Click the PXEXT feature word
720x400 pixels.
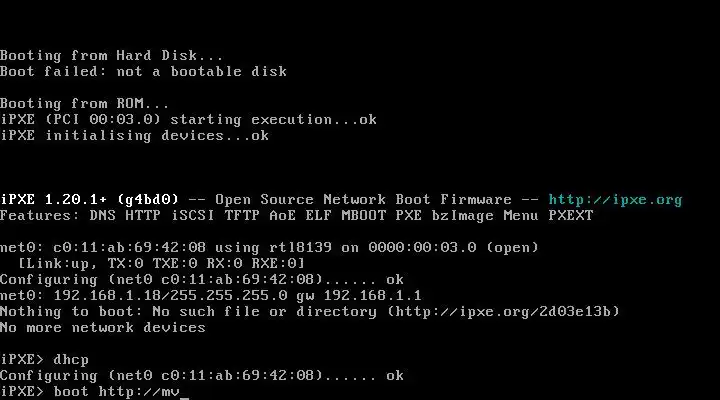tap(569, 215)
